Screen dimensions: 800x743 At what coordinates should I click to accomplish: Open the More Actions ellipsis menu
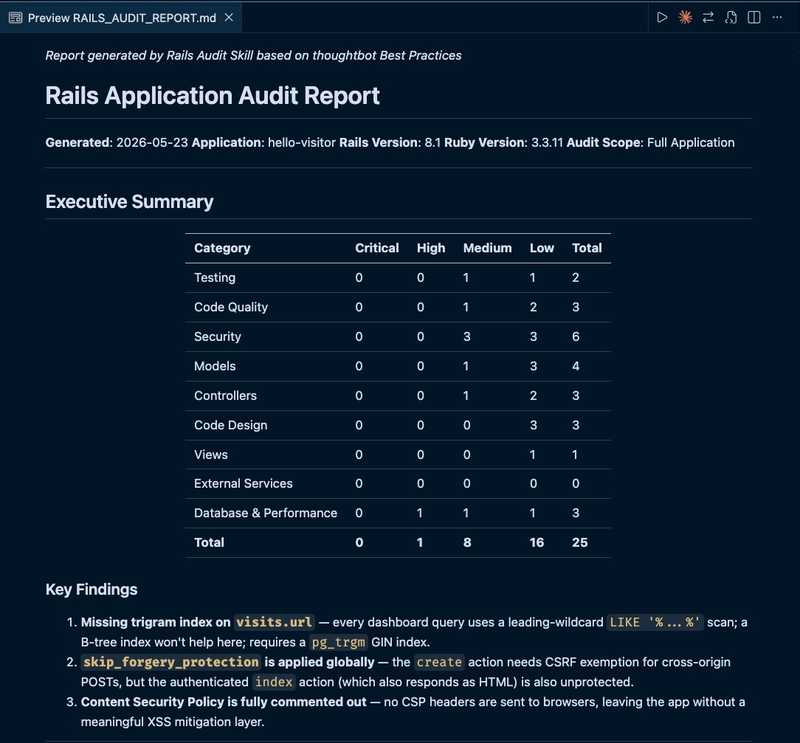click(x=777, y=17)
